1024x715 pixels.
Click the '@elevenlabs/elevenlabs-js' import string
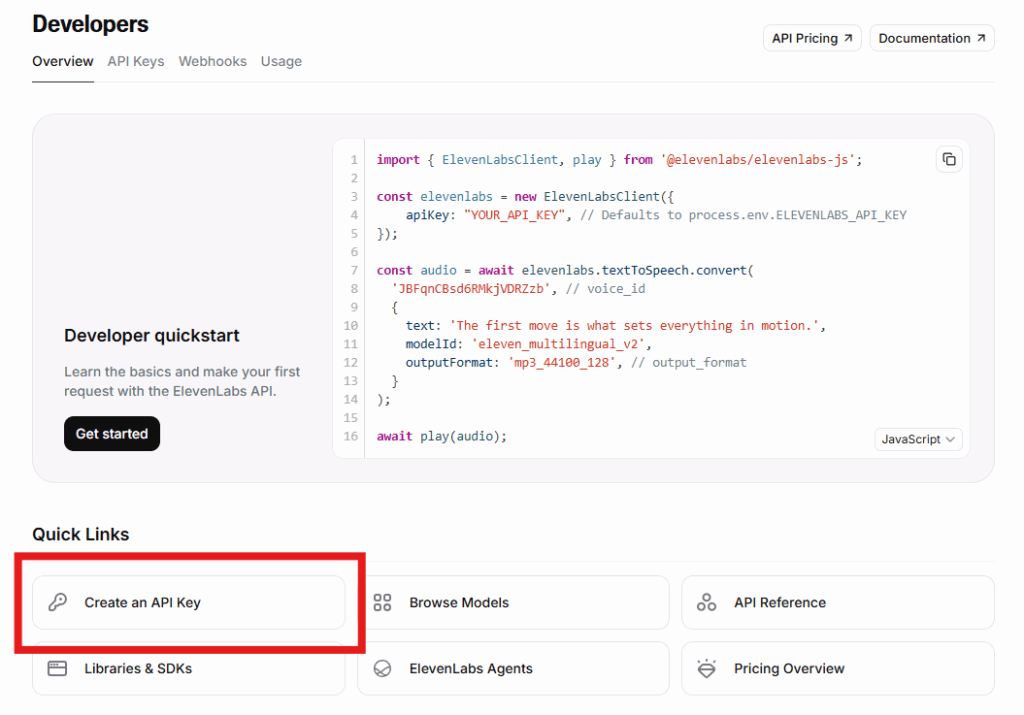758,159
